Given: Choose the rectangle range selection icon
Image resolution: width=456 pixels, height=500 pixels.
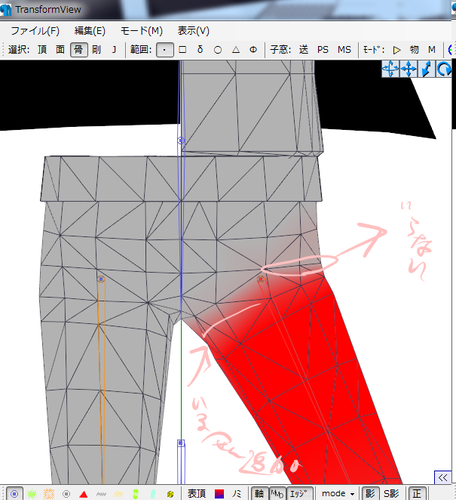Looking at the screenshot, I should pos(182,50).
